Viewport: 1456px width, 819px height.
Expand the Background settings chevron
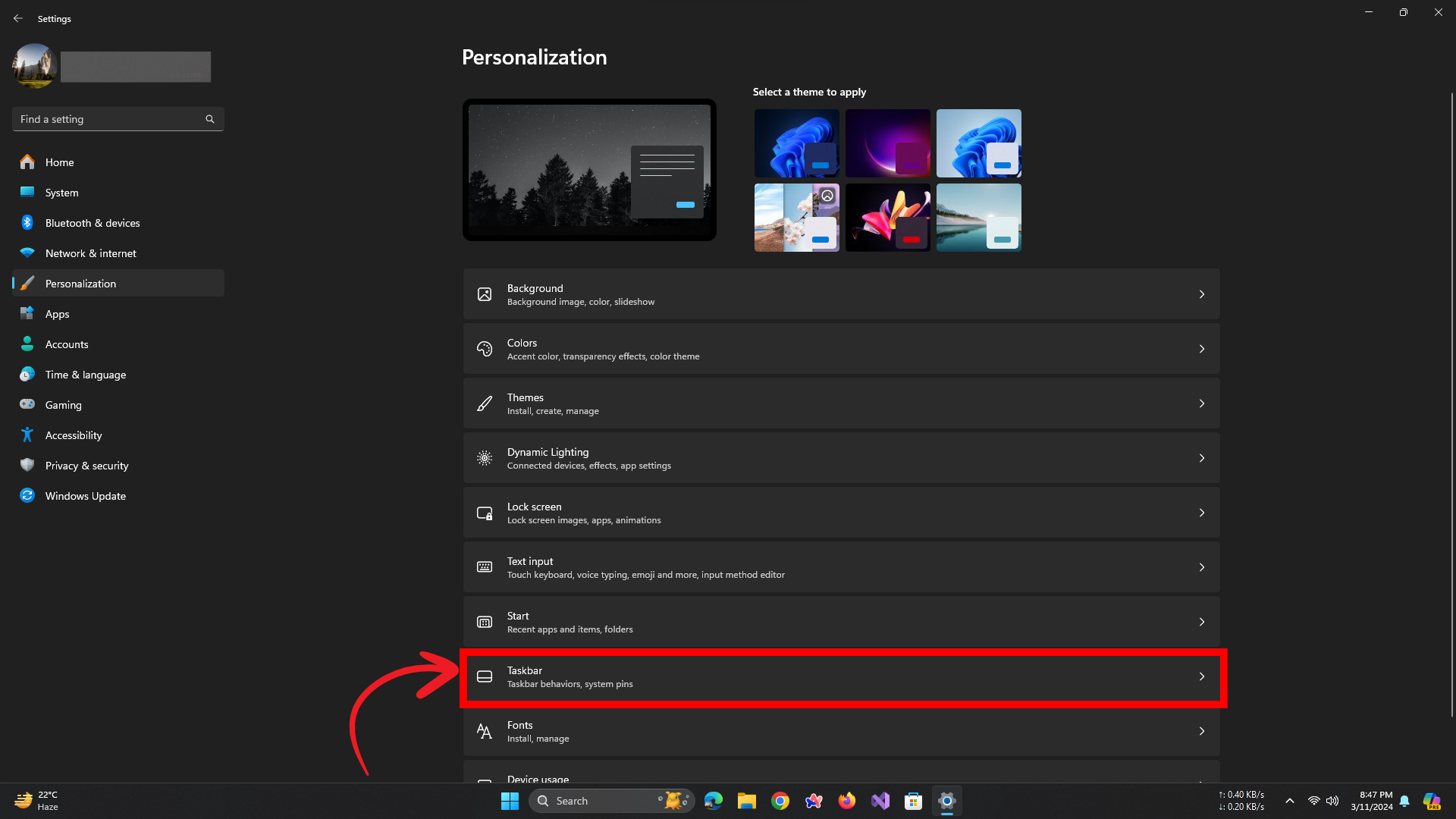click(x=1202, y=294)
